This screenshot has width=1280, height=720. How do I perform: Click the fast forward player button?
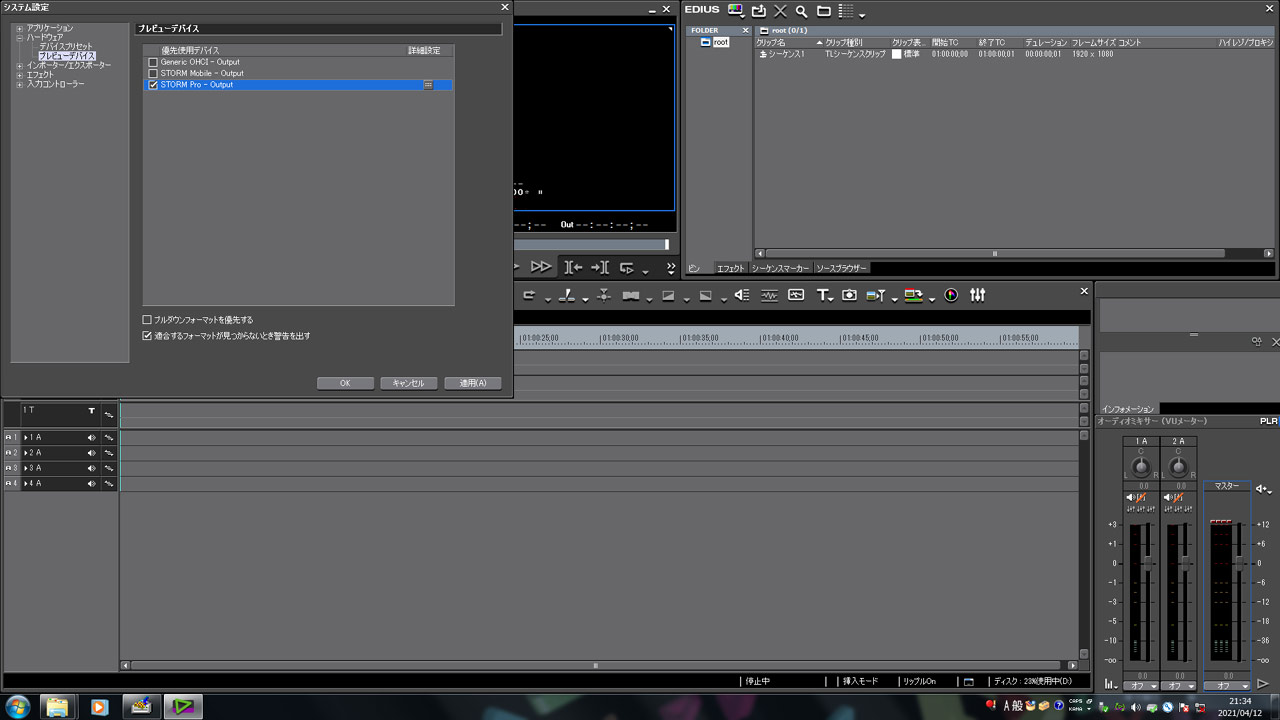pos(540,267)
